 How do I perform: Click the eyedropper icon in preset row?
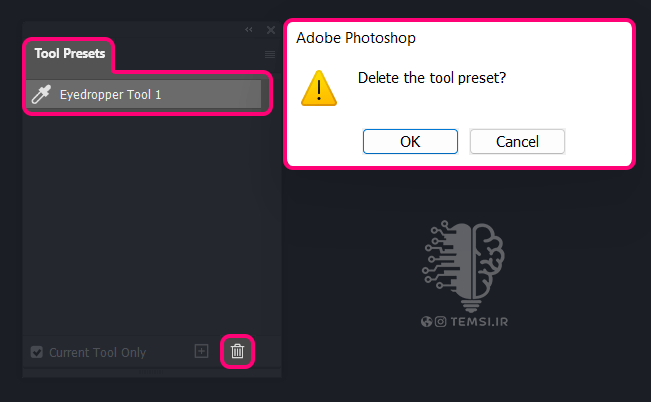(42, 94)
